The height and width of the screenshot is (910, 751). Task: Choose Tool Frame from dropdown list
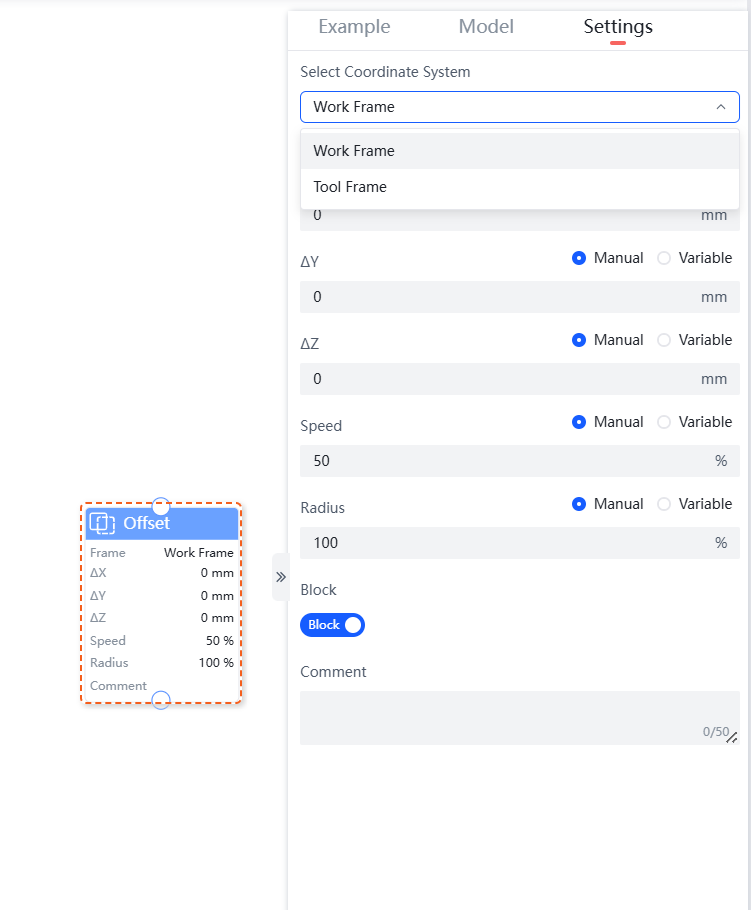pos(350,187)
